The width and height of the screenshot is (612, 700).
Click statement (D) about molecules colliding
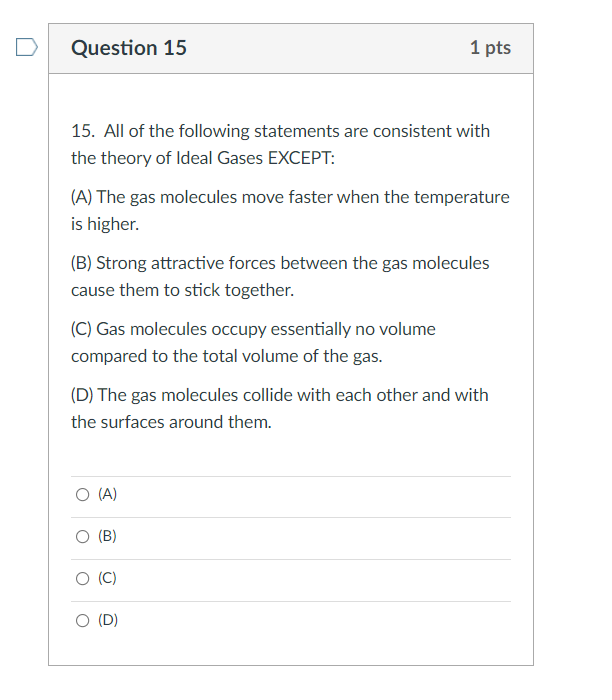(279, 408)
